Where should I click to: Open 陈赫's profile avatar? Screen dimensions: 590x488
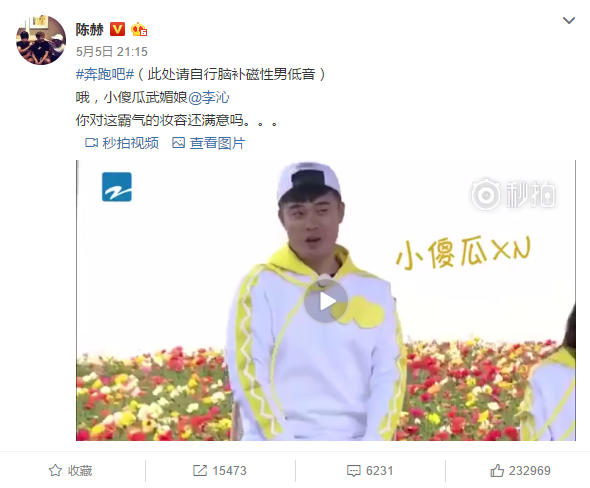click(41, 40)
